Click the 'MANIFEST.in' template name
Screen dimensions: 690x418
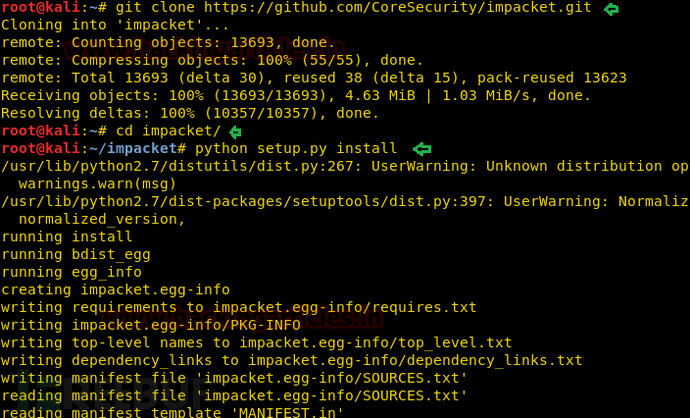[x=287, y=413]
